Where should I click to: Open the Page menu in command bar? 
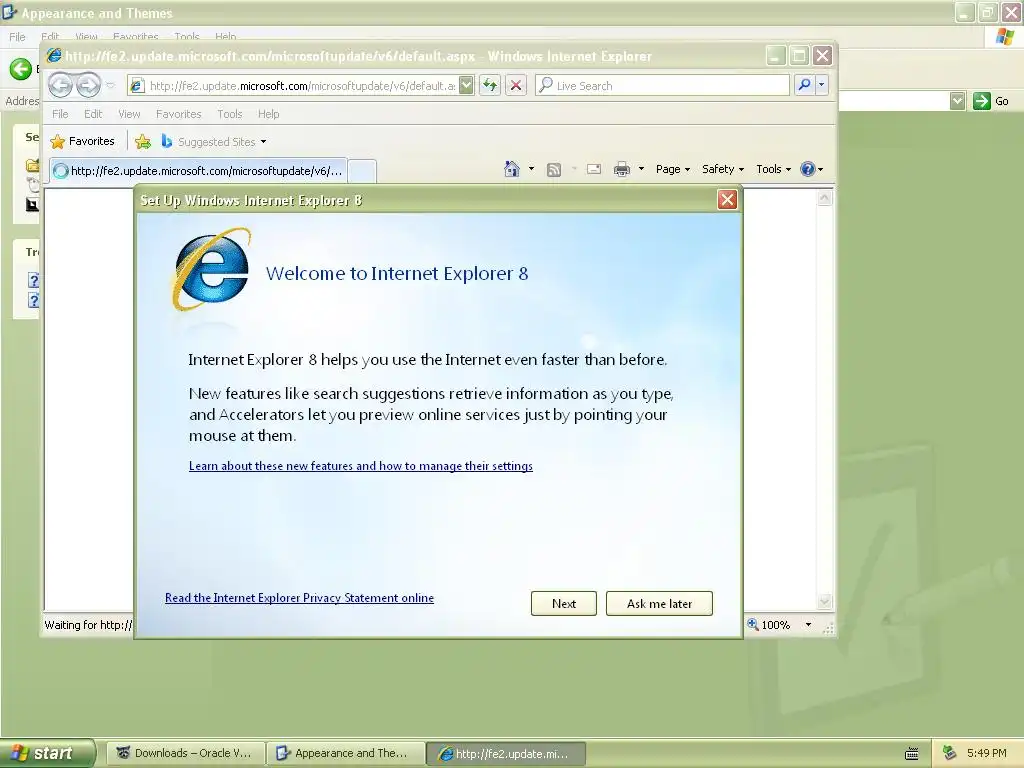(673, 169)
